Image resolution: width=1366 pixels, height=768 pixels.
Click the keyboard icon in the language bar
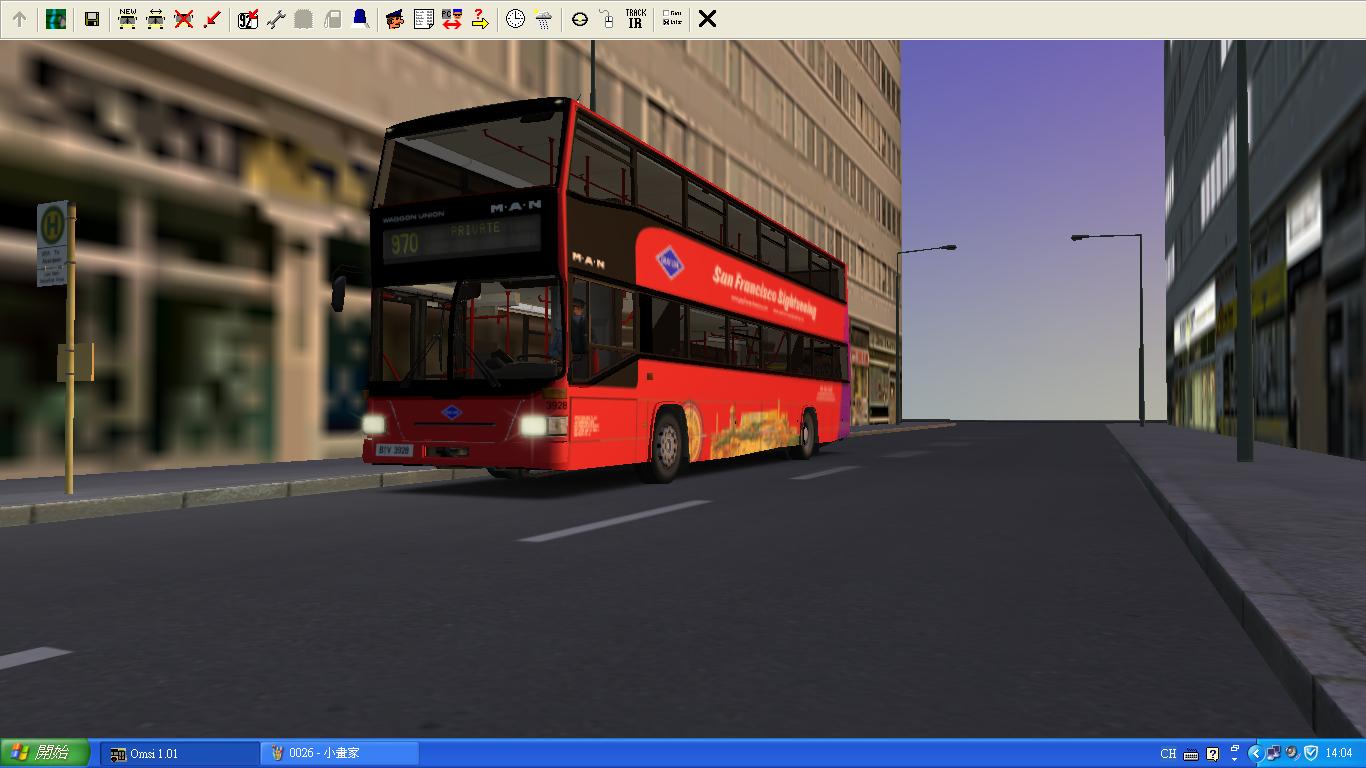1191,754
